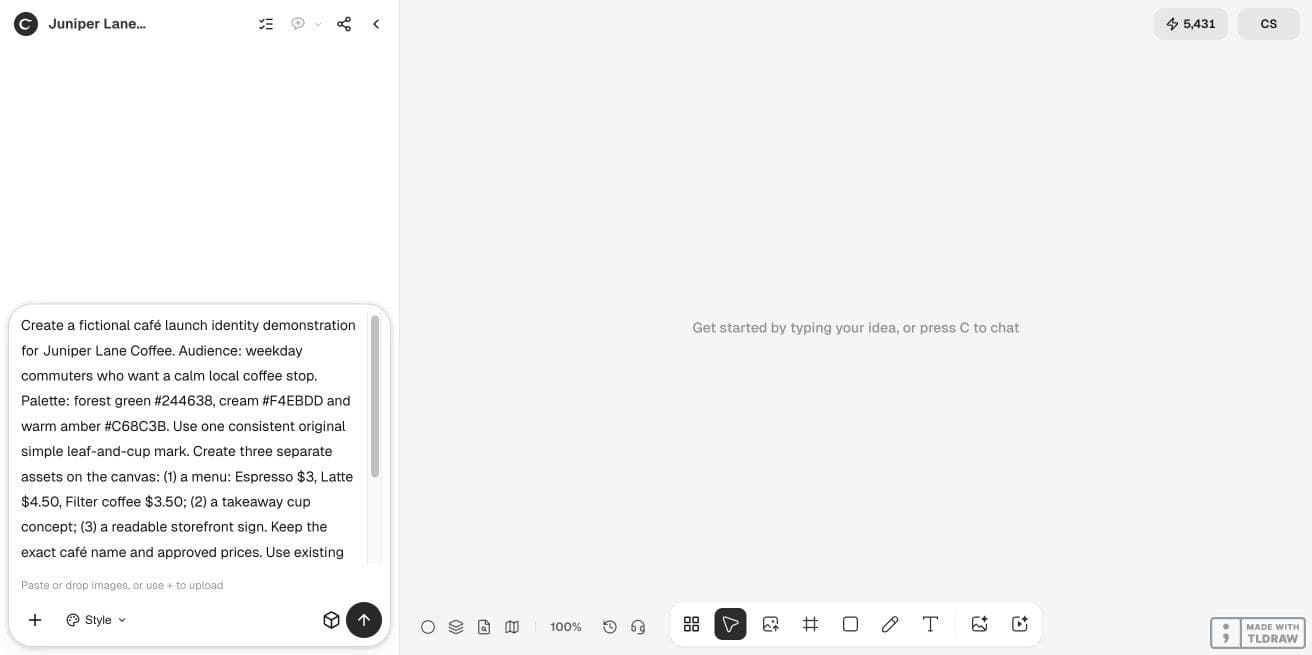Select the image upload tool
Screen dimensions: 1312x655
coord(771,624)
